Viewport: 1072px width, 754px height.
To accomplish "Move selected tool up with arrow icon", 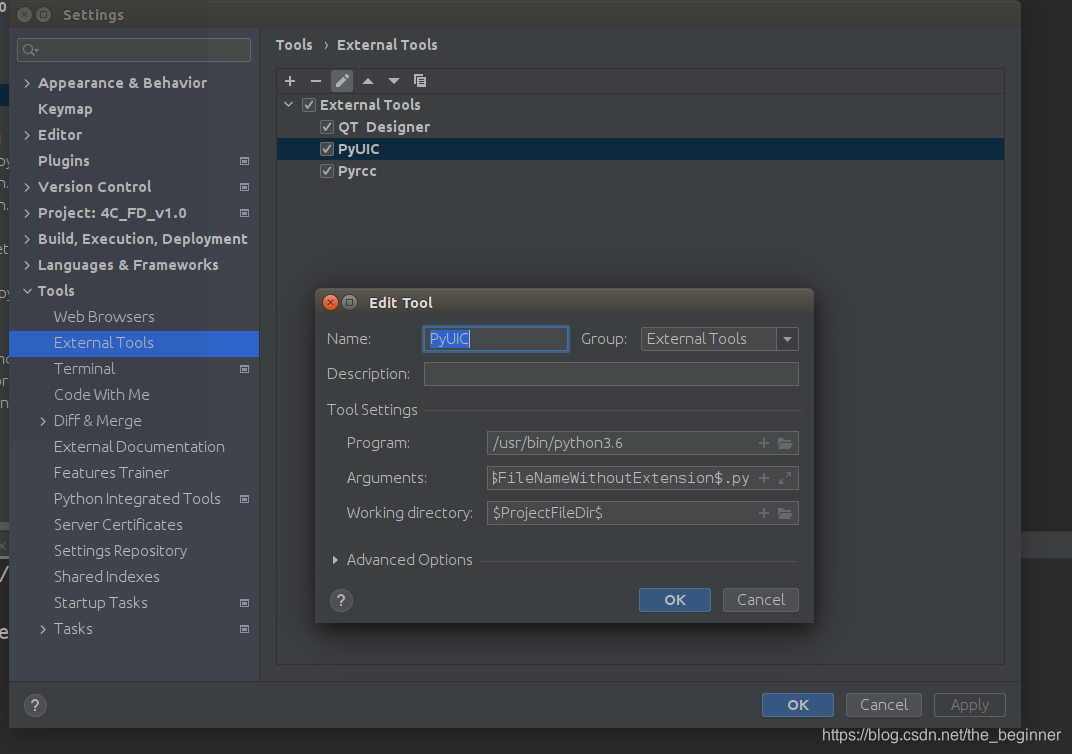I will pos(368,81).
